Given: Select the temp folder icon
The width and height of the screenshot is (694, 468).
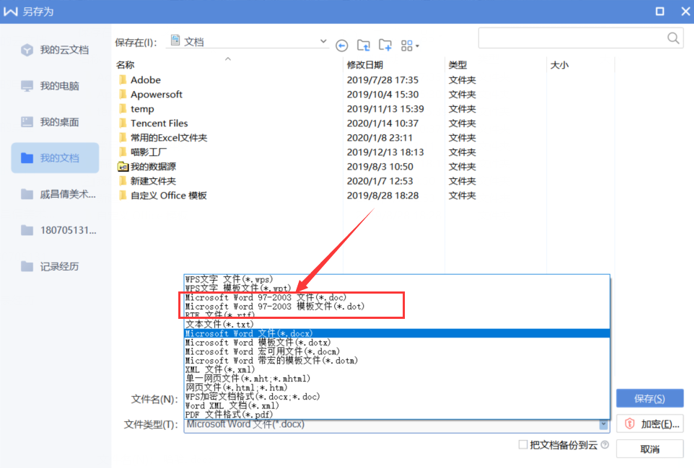Looking at the screenshot, I should [x=123, y=109].
